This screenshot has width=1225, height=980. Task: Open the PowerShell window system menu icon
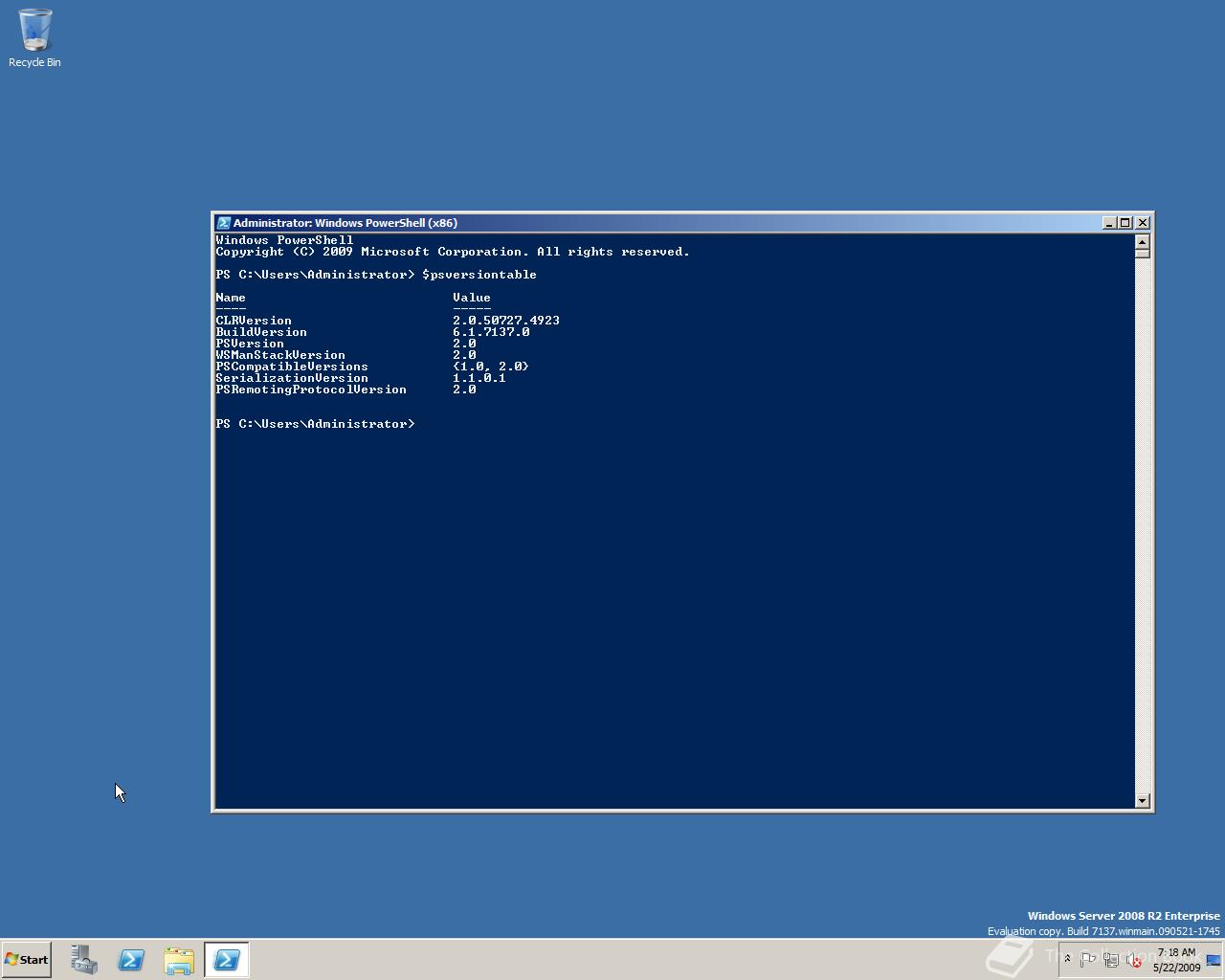click(223, 223)
